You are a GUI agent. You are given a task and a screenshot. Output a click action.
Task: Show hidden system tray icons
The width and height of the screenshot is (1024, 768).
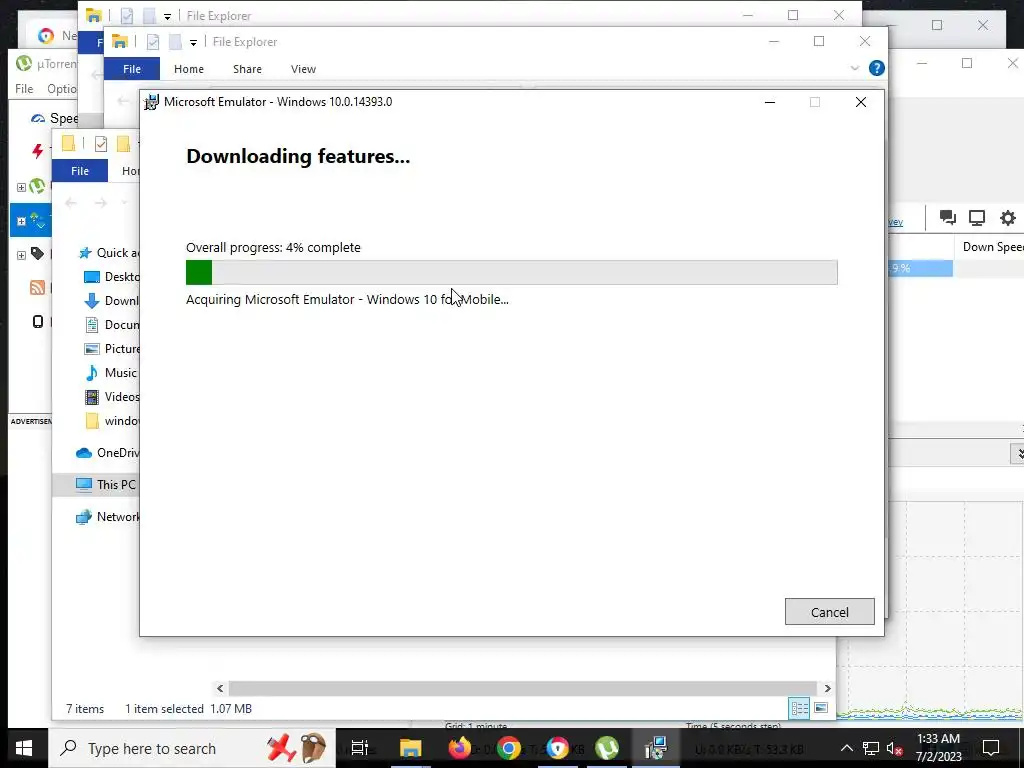click(x=846, y=748)
